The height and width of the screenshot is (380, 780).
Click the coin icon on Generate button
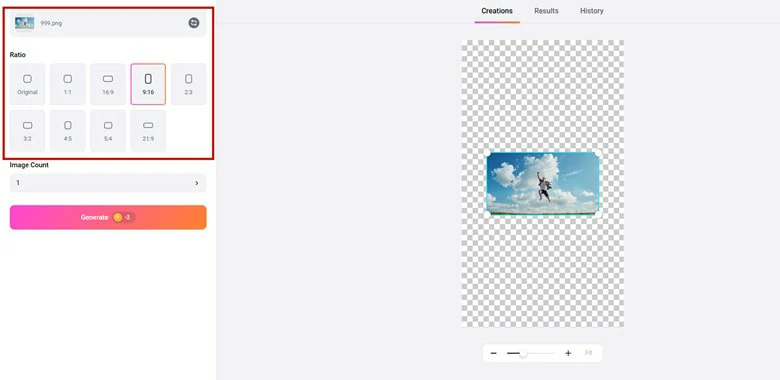click(117, 217)
